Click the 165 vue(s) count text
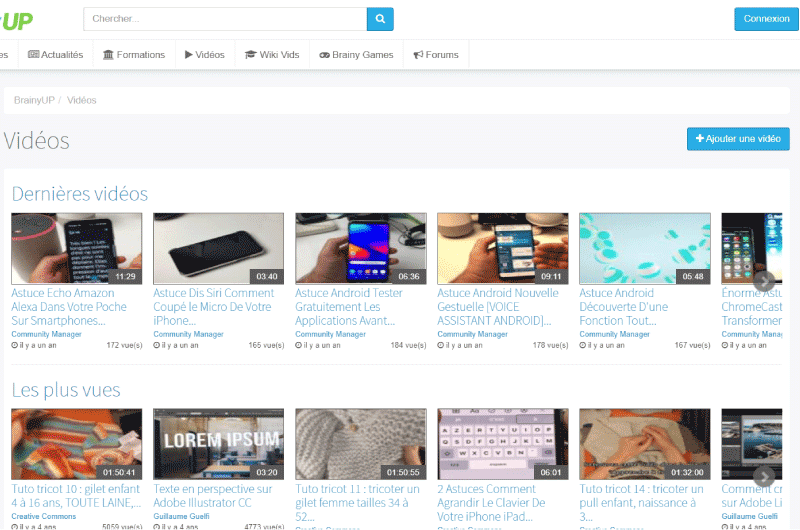Screen dimensions: 800x530 point(266,345)
